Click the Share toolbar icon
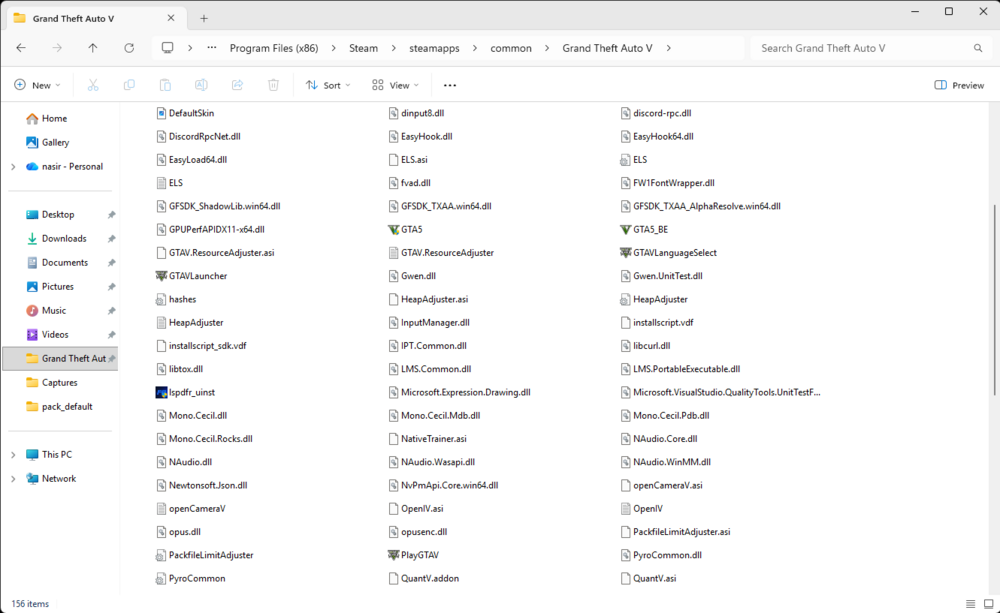 pos(237,85)
